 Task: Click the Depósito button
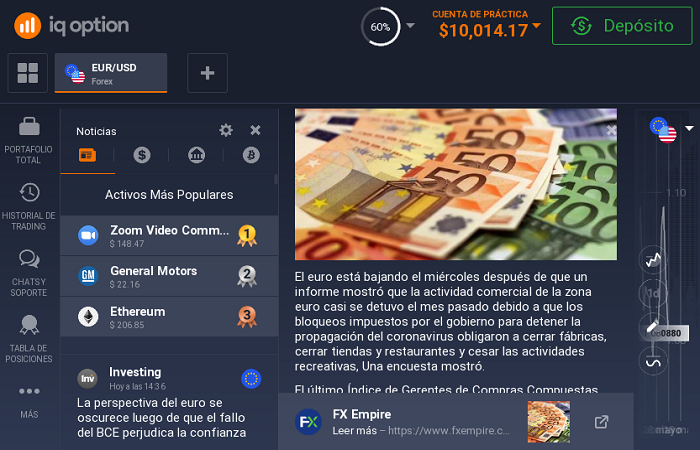(x=622, y=26)
